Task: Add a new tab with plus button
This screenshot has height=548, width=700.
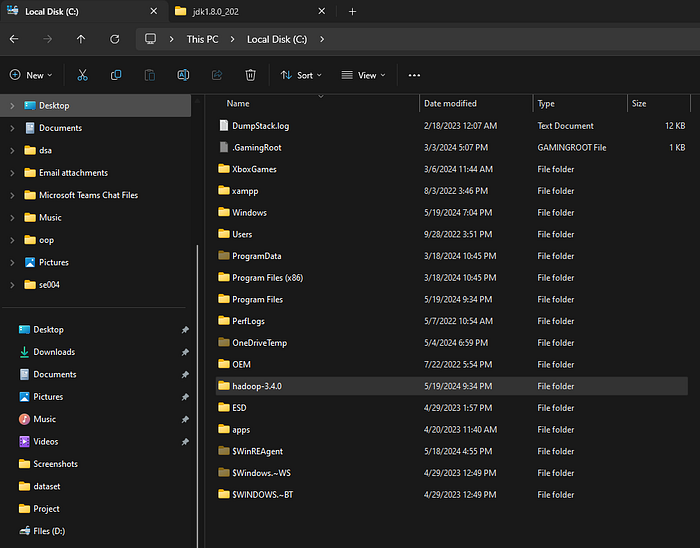Action: coord(352,12)
